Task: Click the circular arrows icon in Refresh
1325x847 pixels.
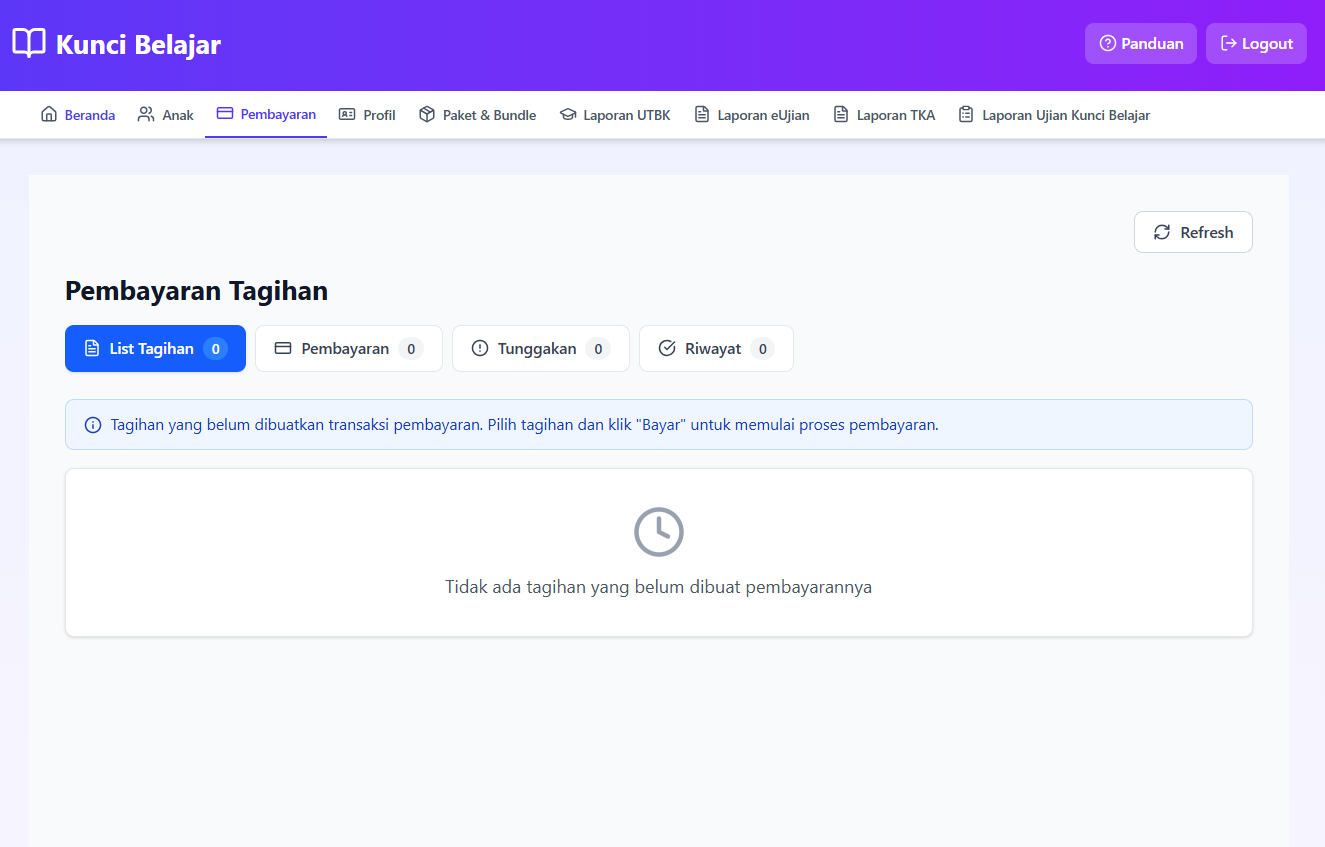Action: pos(1162,232)
